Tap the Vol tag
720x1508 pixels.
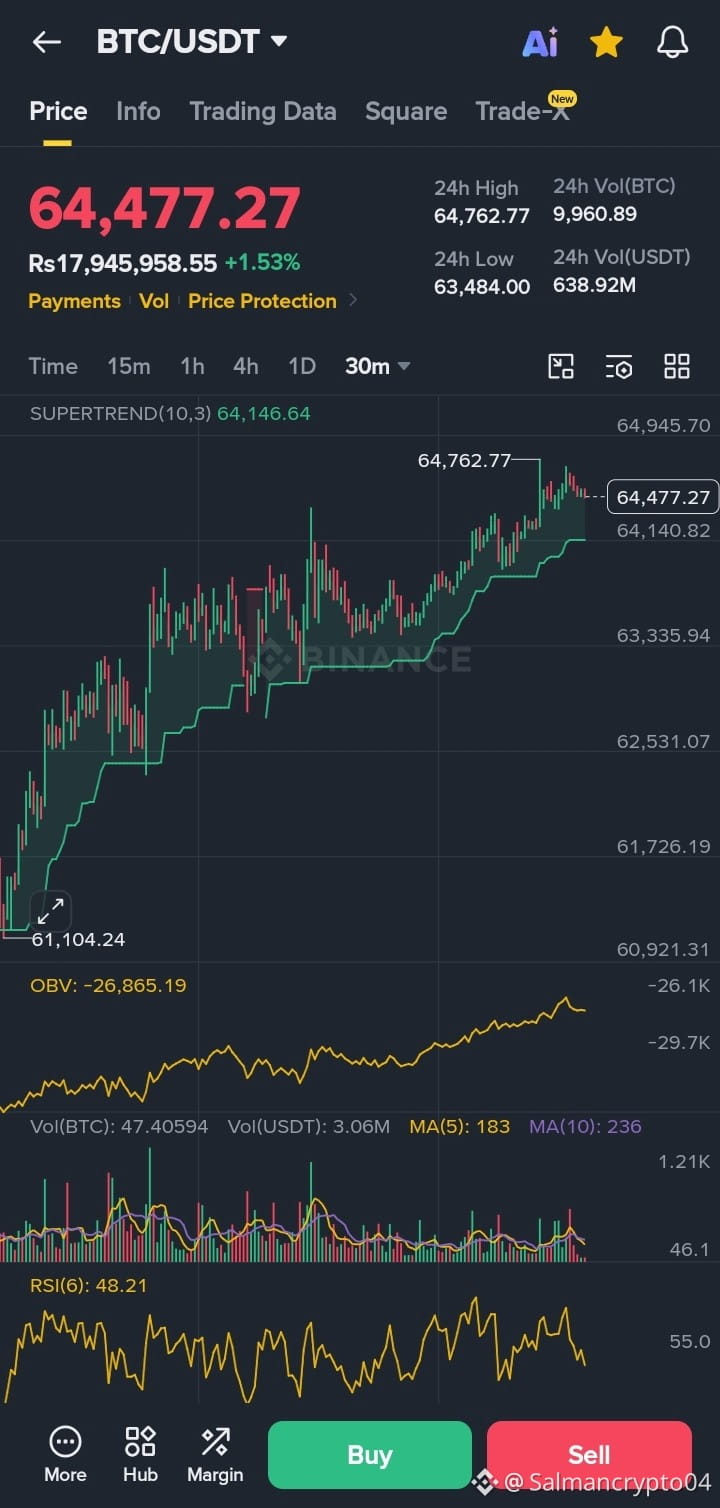point(154,301)
